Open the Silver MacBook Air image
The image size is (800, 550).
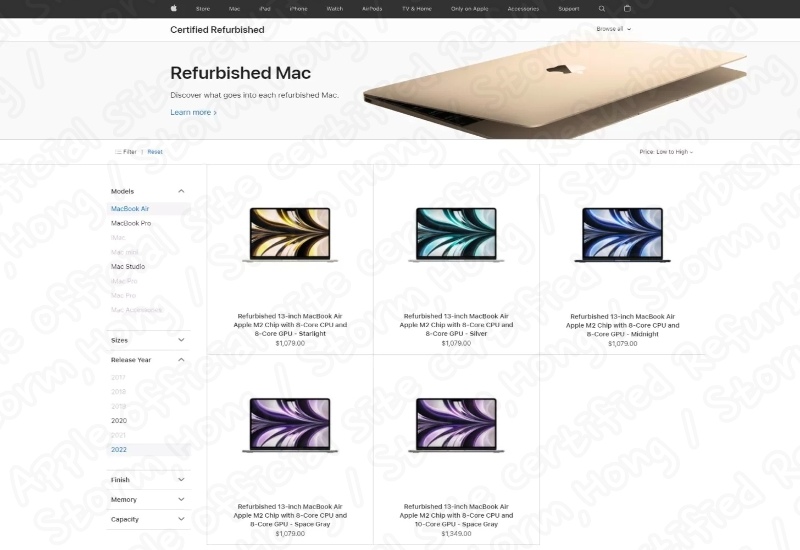(456, 234)
